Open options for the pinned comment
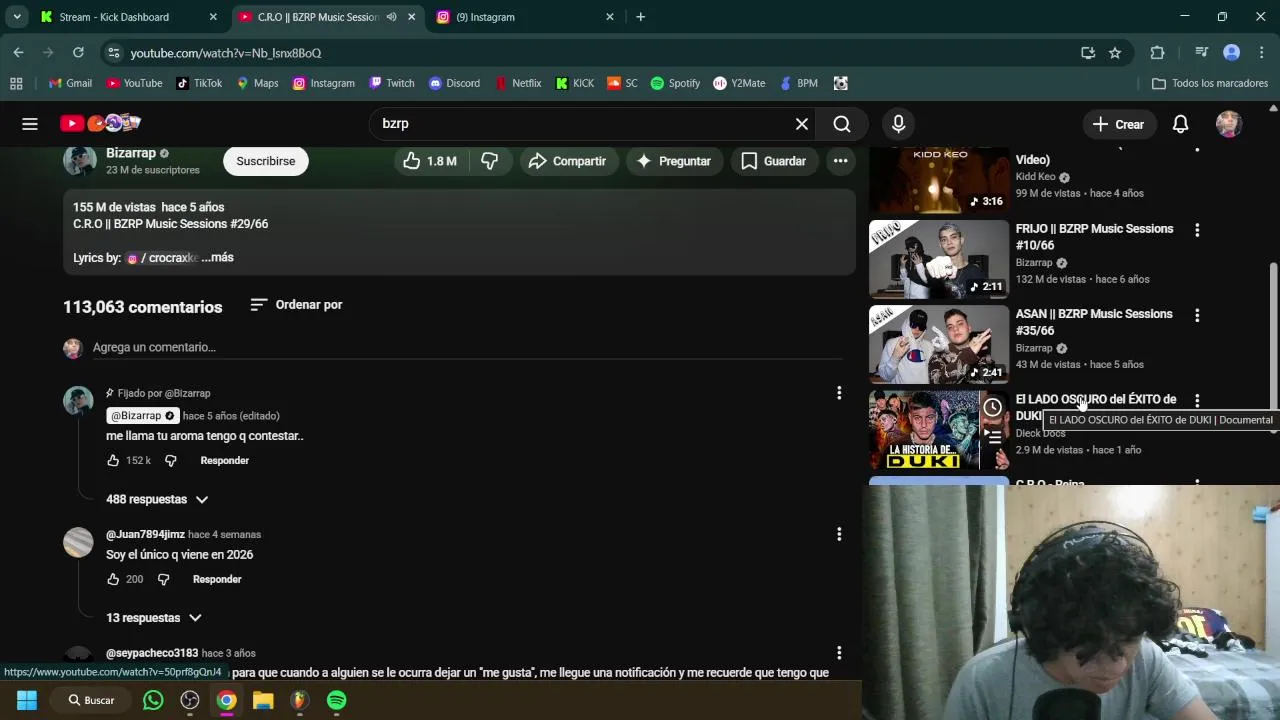Image resolution: width=1280 pixels, height=720 pixels. pyautogui.click(x=839, y=393)
